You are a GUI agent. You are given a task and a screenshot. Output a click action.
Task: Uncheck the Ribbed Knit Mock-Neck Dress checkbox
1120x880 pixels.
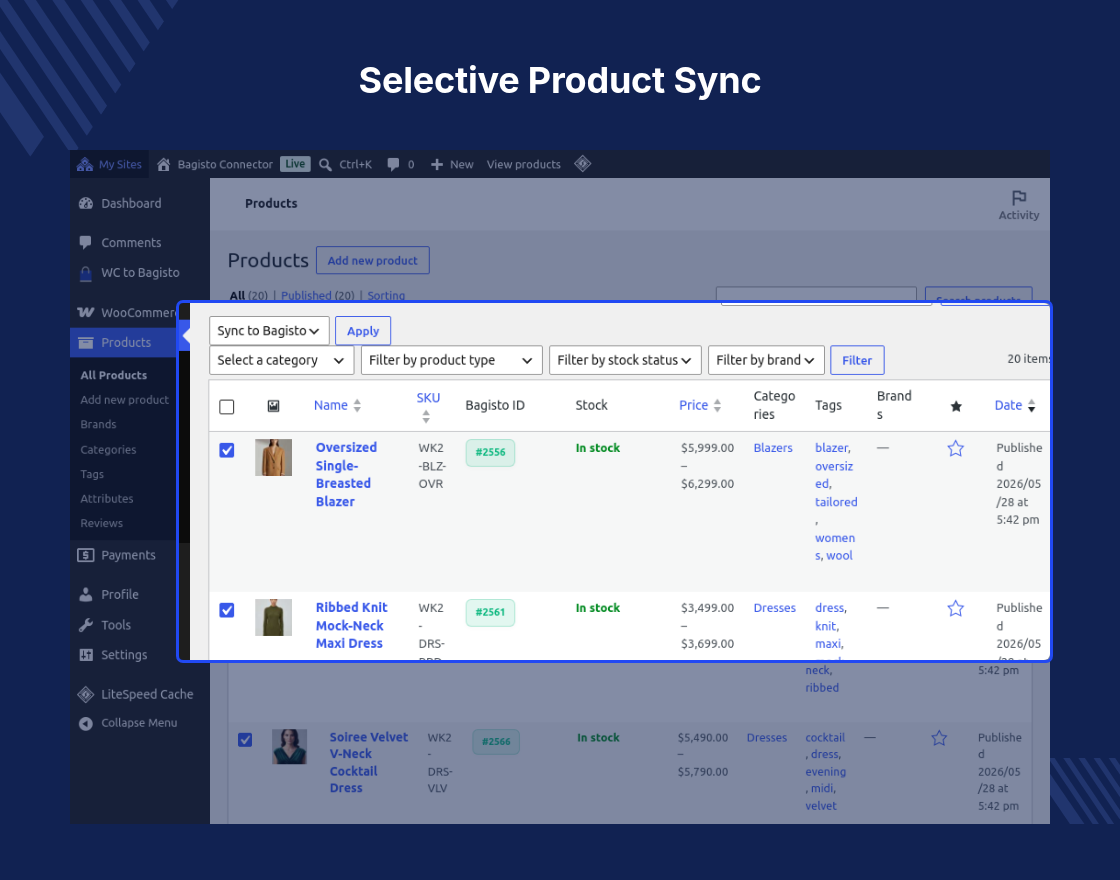(226, 610)
